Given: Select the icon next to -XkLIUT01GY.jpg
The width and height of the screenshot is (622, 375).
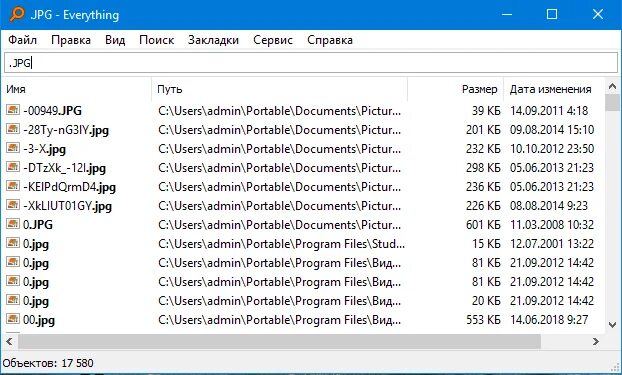Looking at the screenshot, I should (13, 205).
